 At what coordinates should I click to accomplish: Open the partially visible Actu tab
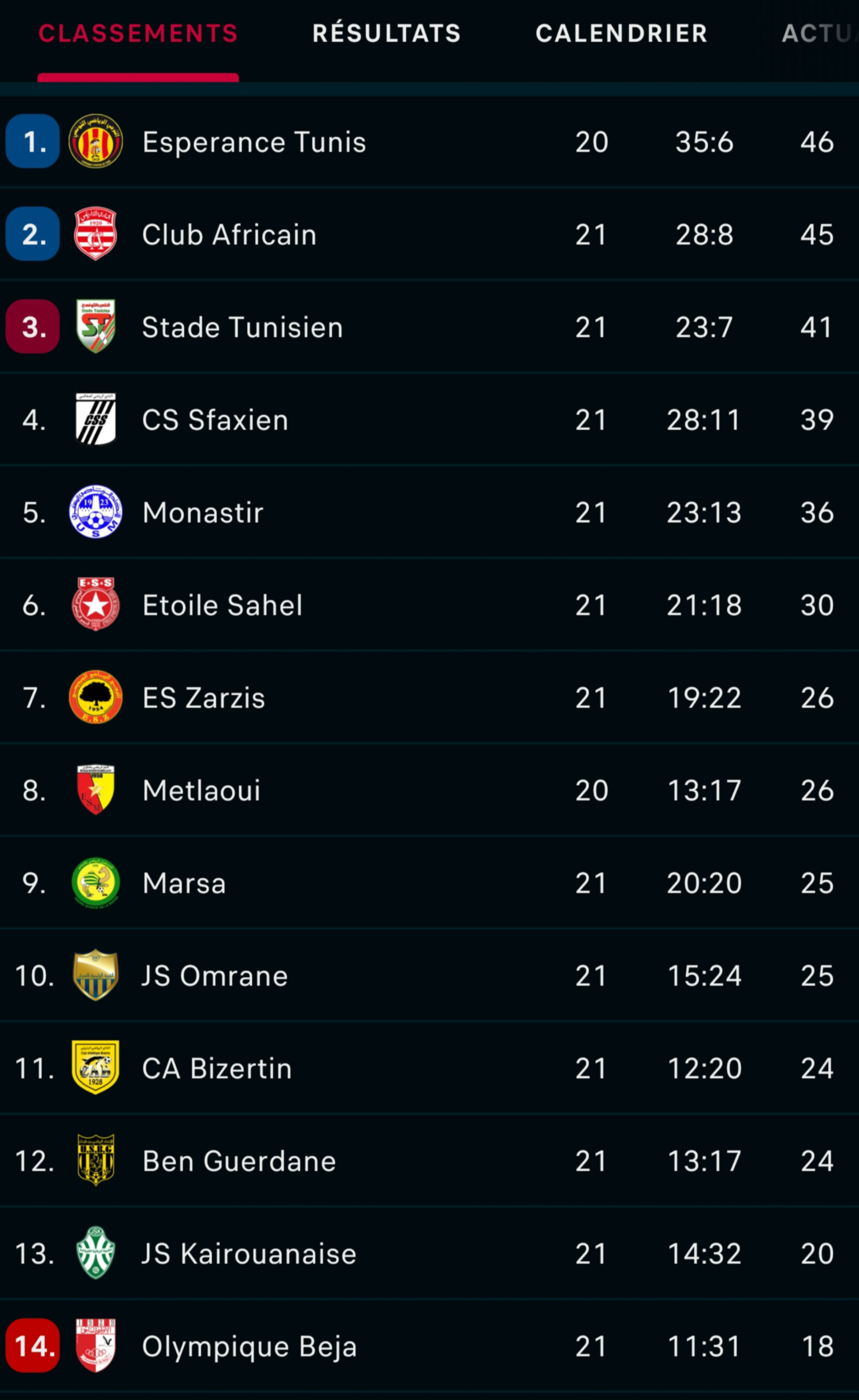(x=818, y=33)
